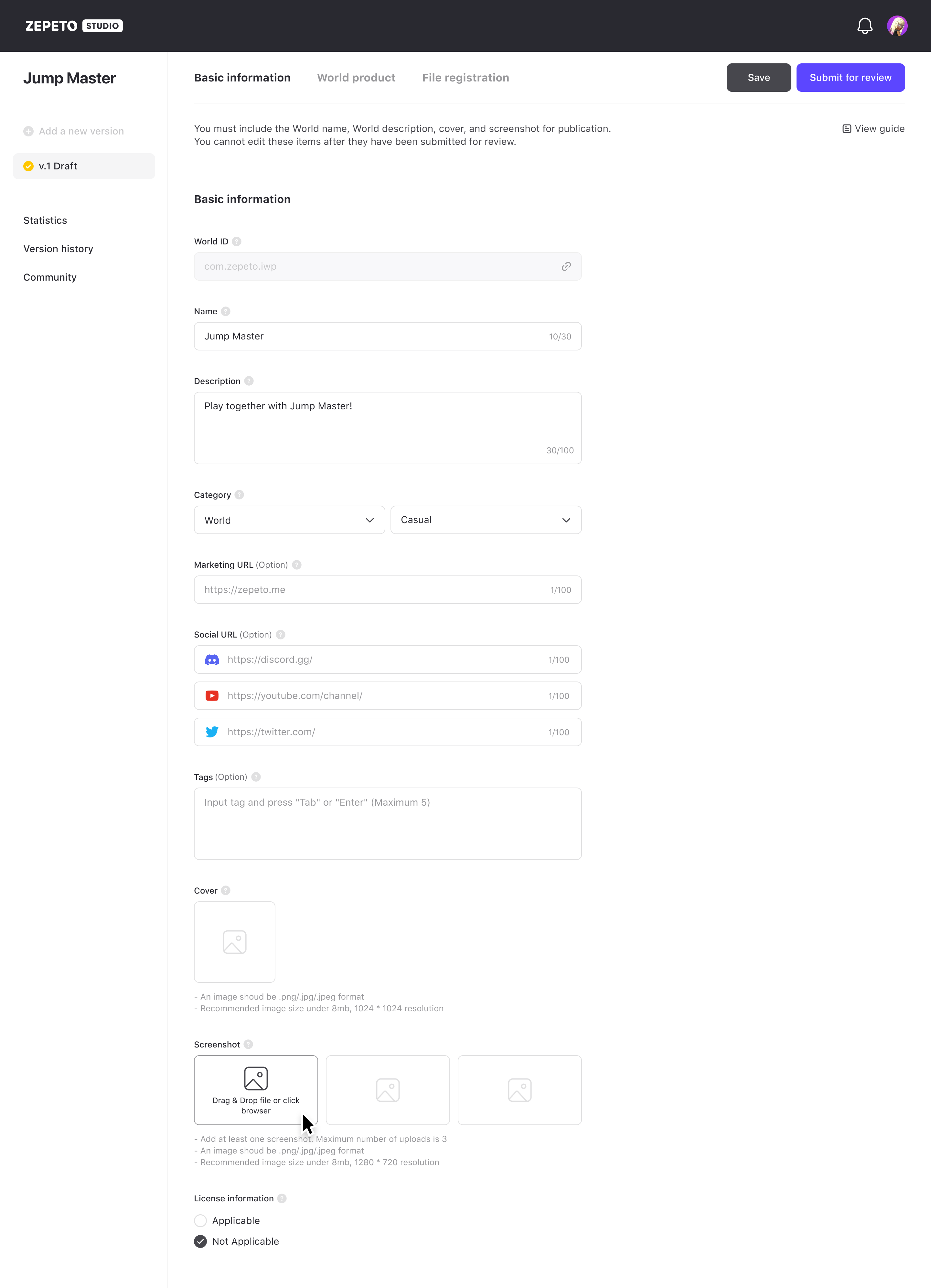The image size is (931, 1288).
Task: Select the Applicable radio button
Action: pos(200,1220)
